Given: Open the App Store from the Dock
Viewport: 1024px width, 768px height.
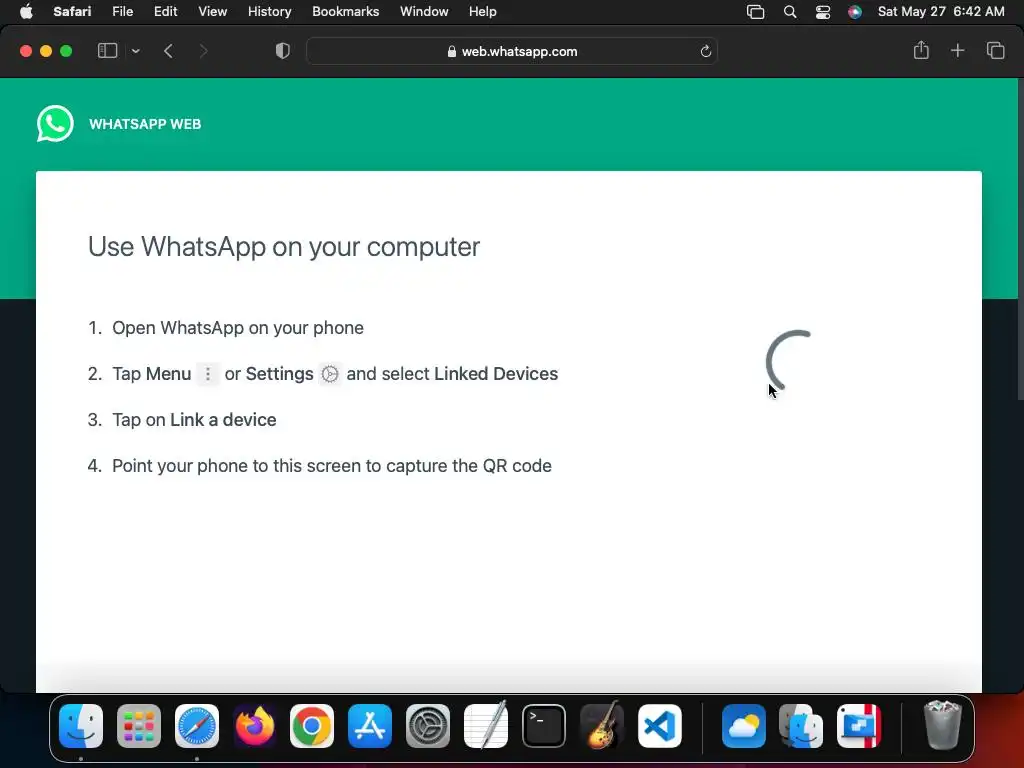Looking at the screenshot, I should click(x=370, y=726).
